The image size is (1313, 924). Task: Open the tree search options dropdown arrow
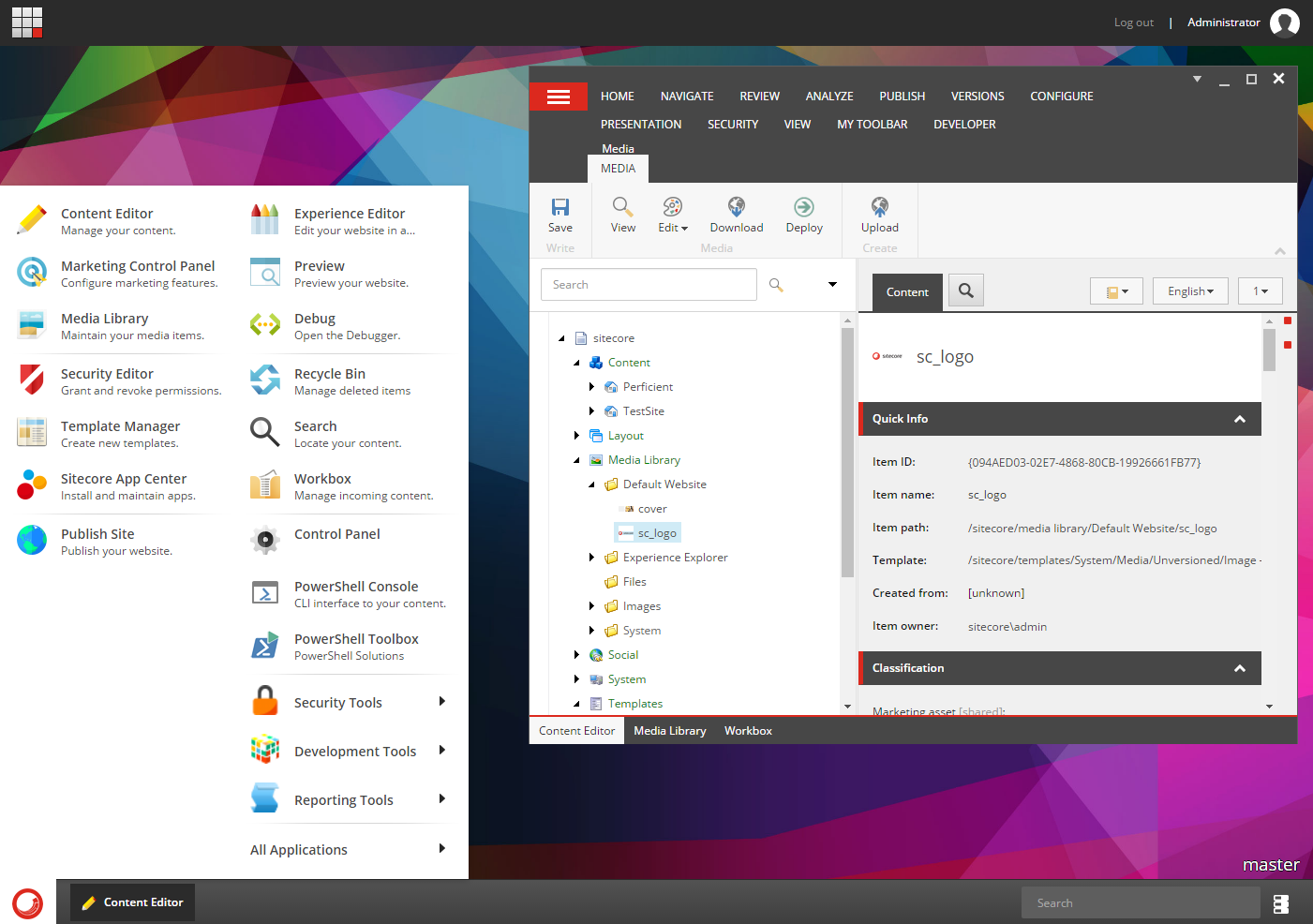(832, 285)
